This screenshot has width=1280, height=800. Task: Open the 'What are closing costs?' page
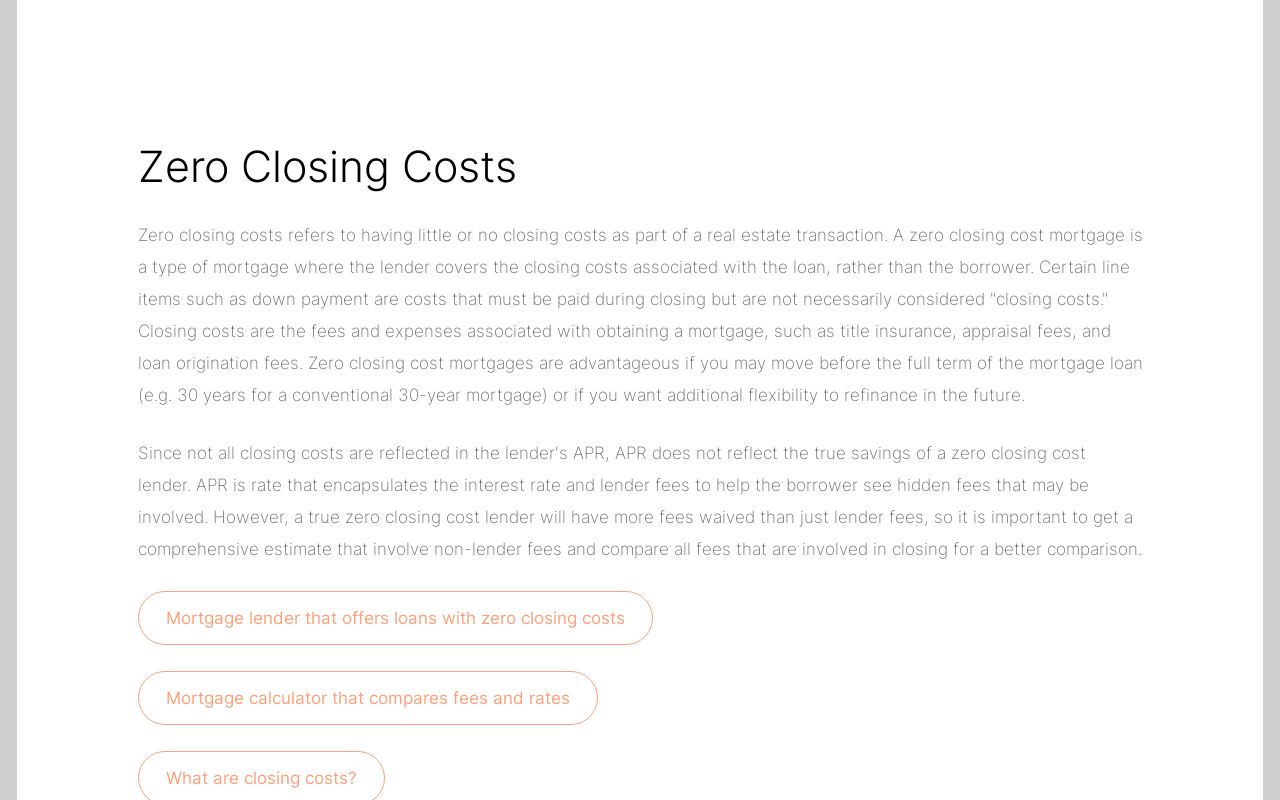(x=261, y=778)
